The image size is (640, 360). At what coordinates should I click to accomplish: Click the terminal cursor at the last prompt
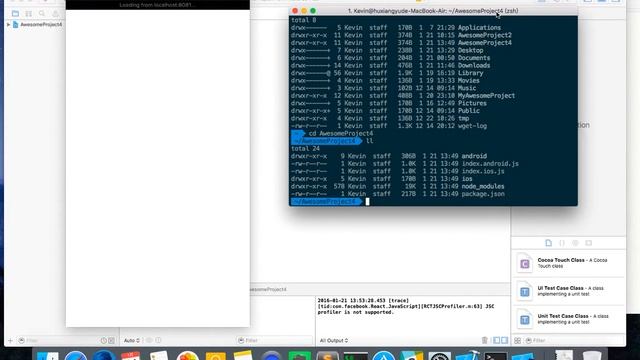(367, 201)
